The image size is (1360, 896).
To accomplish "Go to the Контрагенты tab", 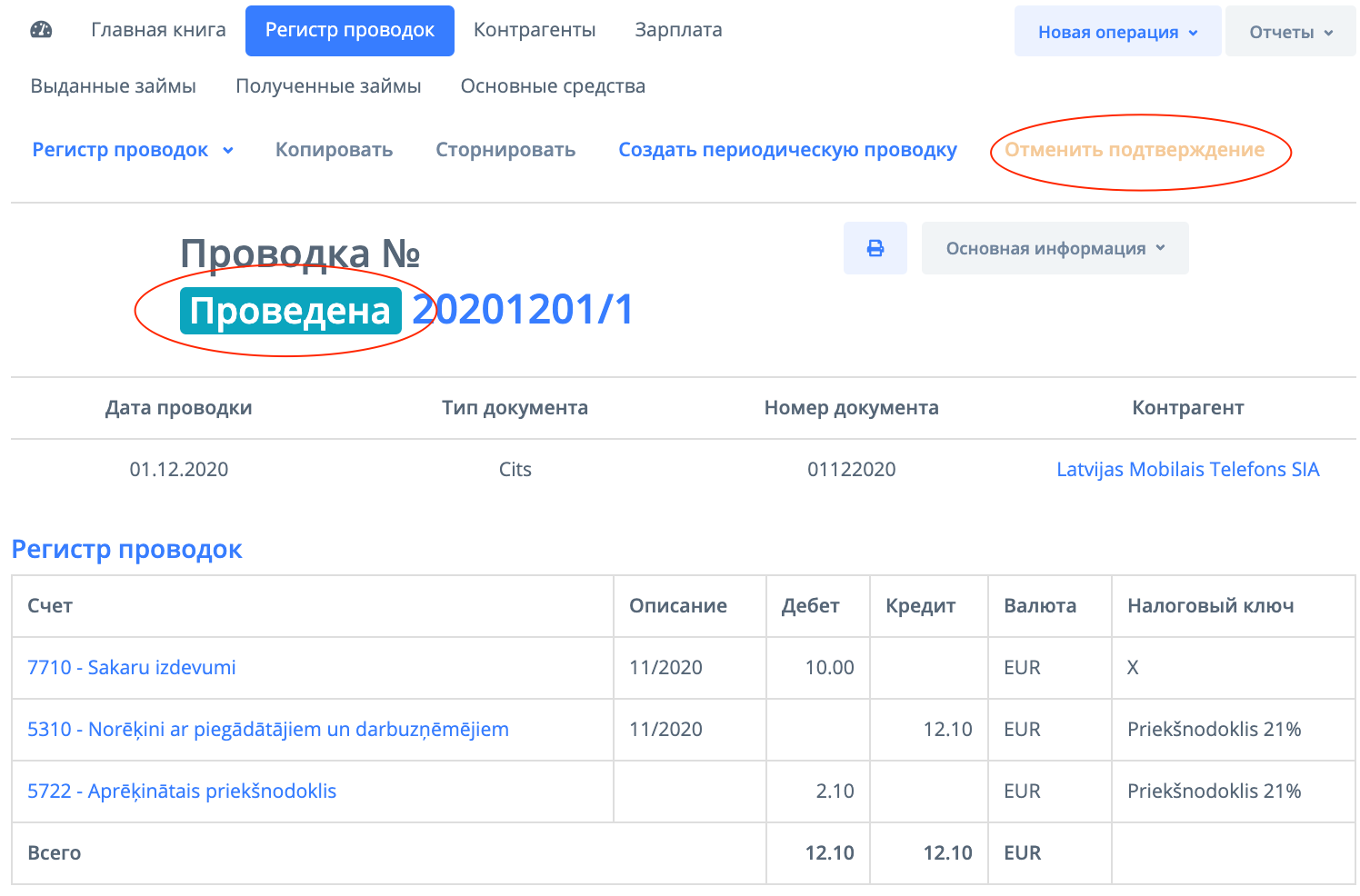I will coord(535,30).
